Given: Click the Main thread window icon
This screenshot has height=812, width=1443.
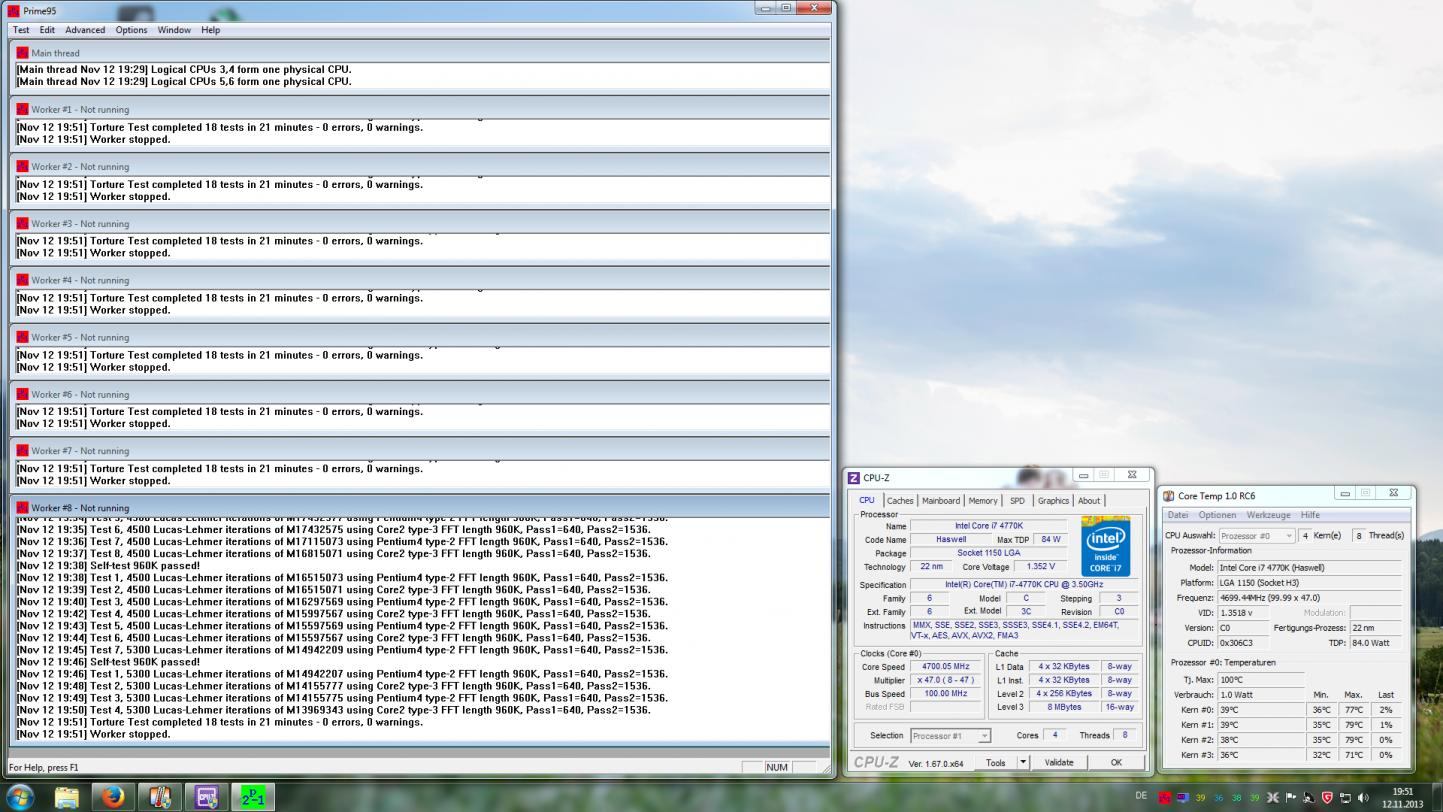Looking at the screenshot, I should click(22, 53).
